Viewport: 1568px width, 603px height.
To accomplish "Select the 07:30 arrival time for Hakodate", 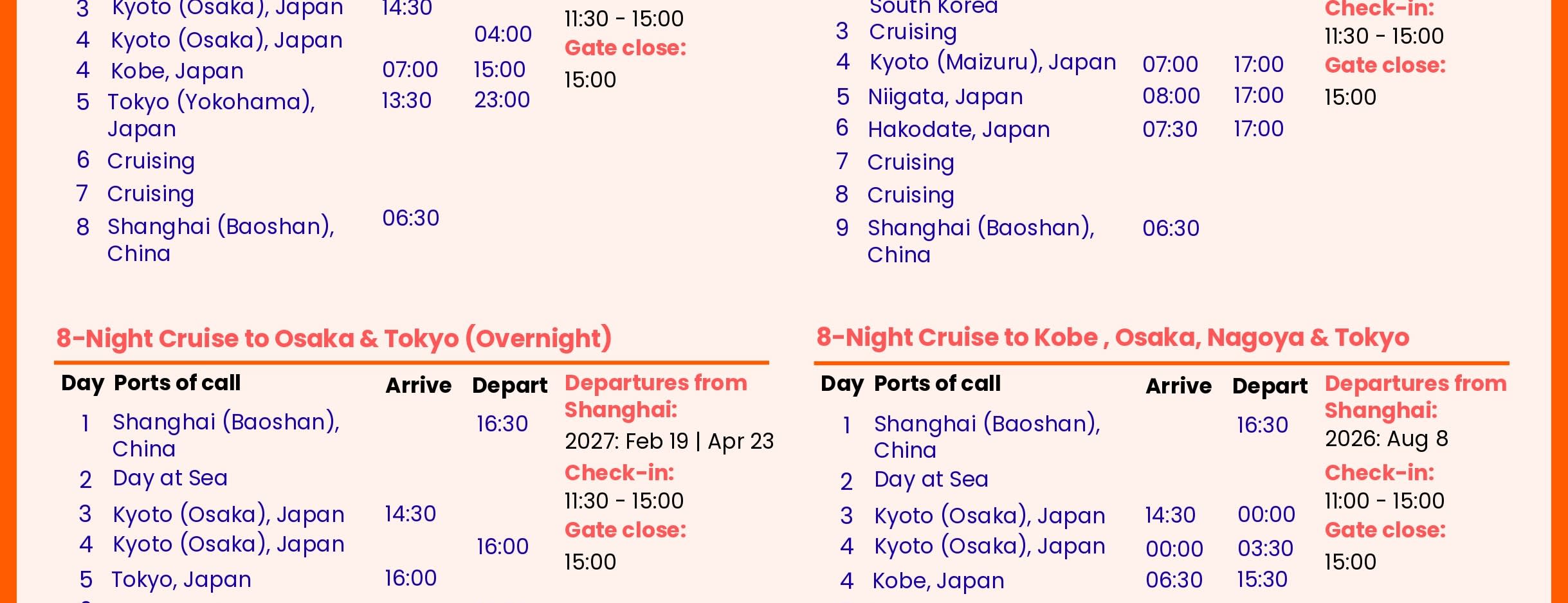I will pos(1169,129).
